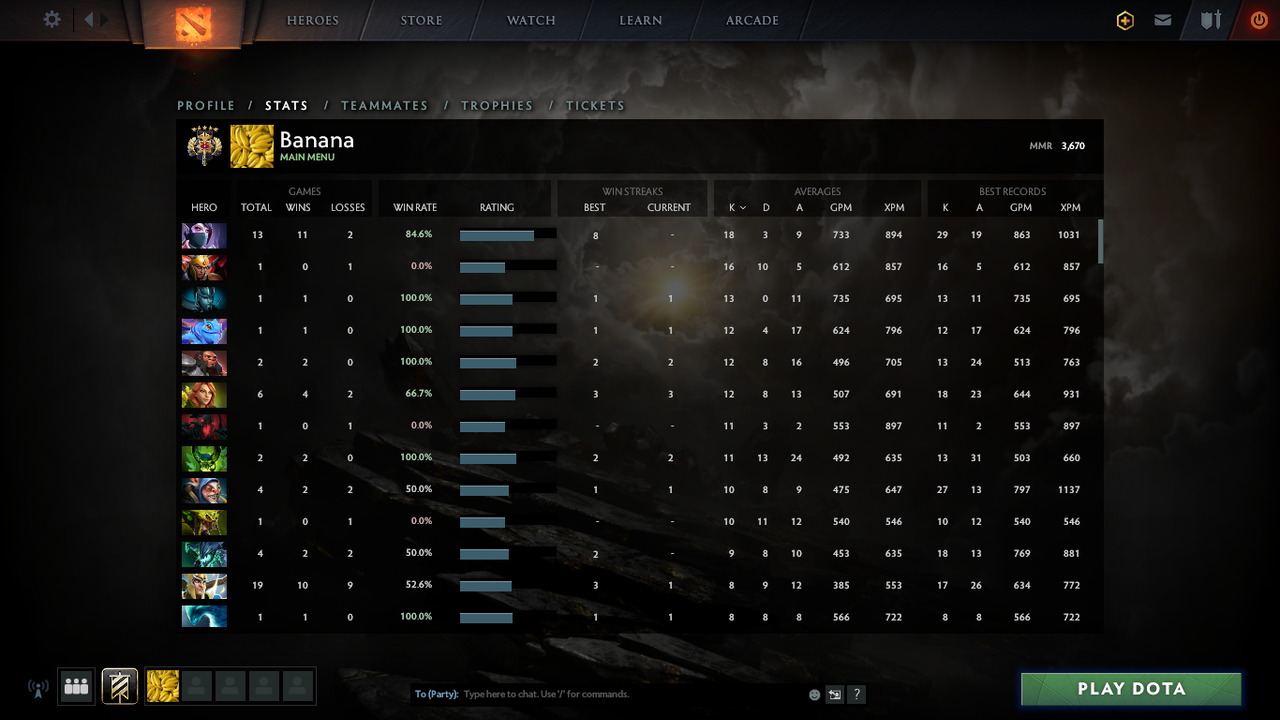This screenshot has width=1280, height=720.
Task: Sort by the HERO column header
Action: click(x=204, y=208)
